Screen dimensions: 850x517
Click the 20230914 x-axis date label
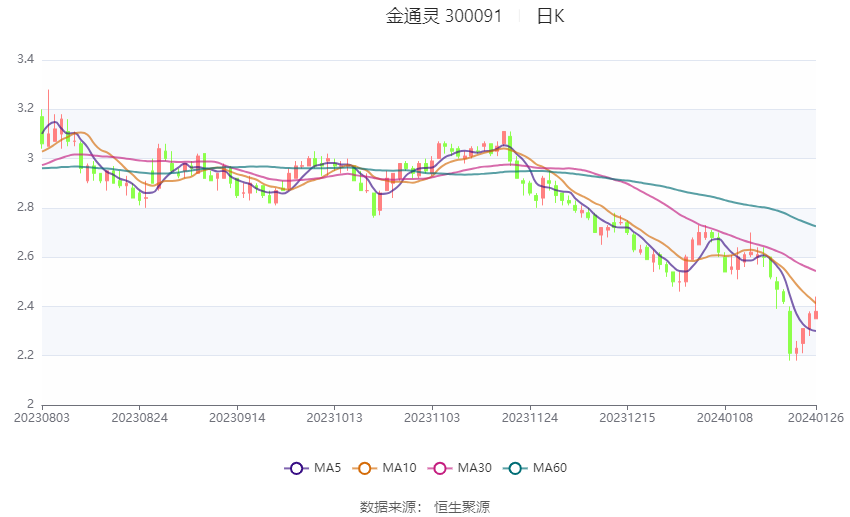tap(237, 418)
